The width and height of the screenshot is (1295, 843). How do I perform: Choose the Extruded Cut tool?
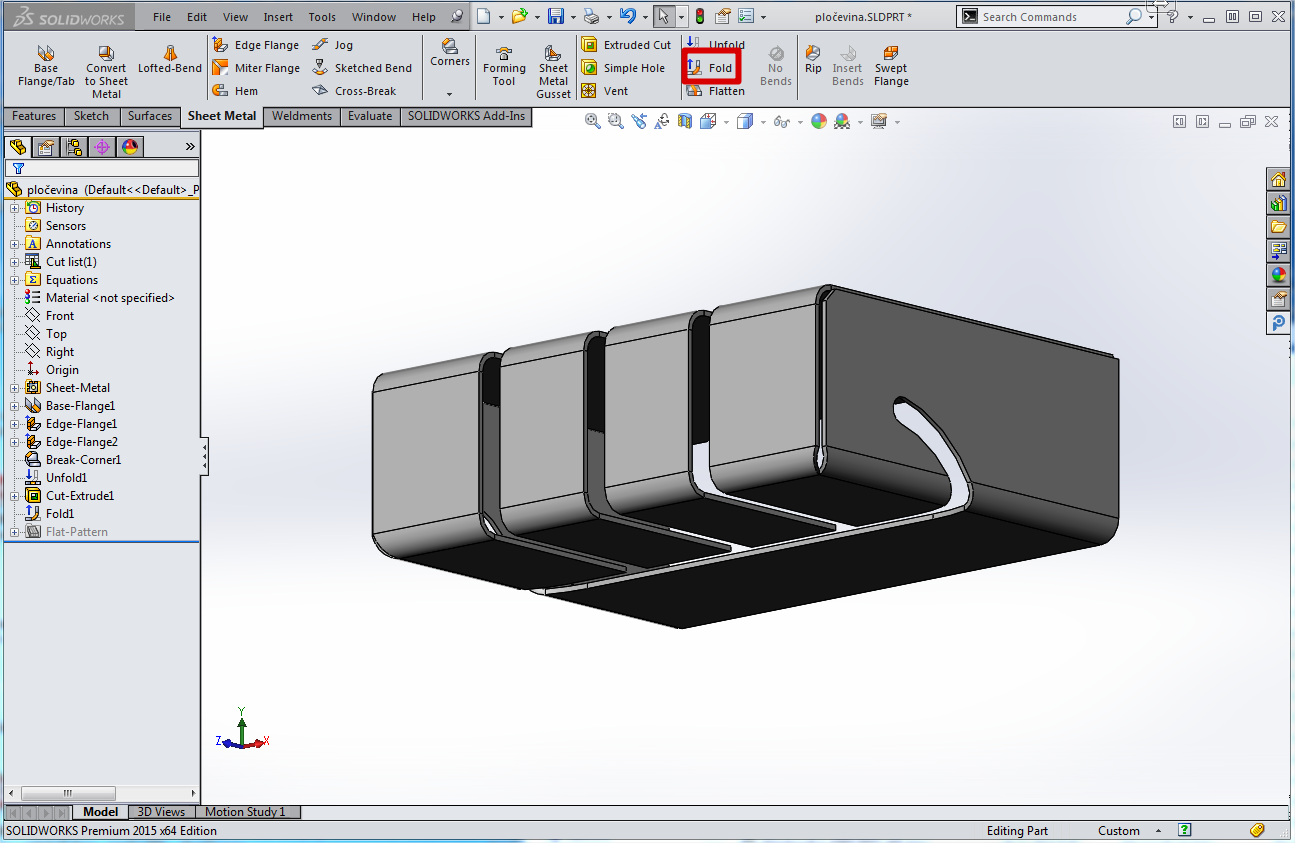[x=626, y=45]
